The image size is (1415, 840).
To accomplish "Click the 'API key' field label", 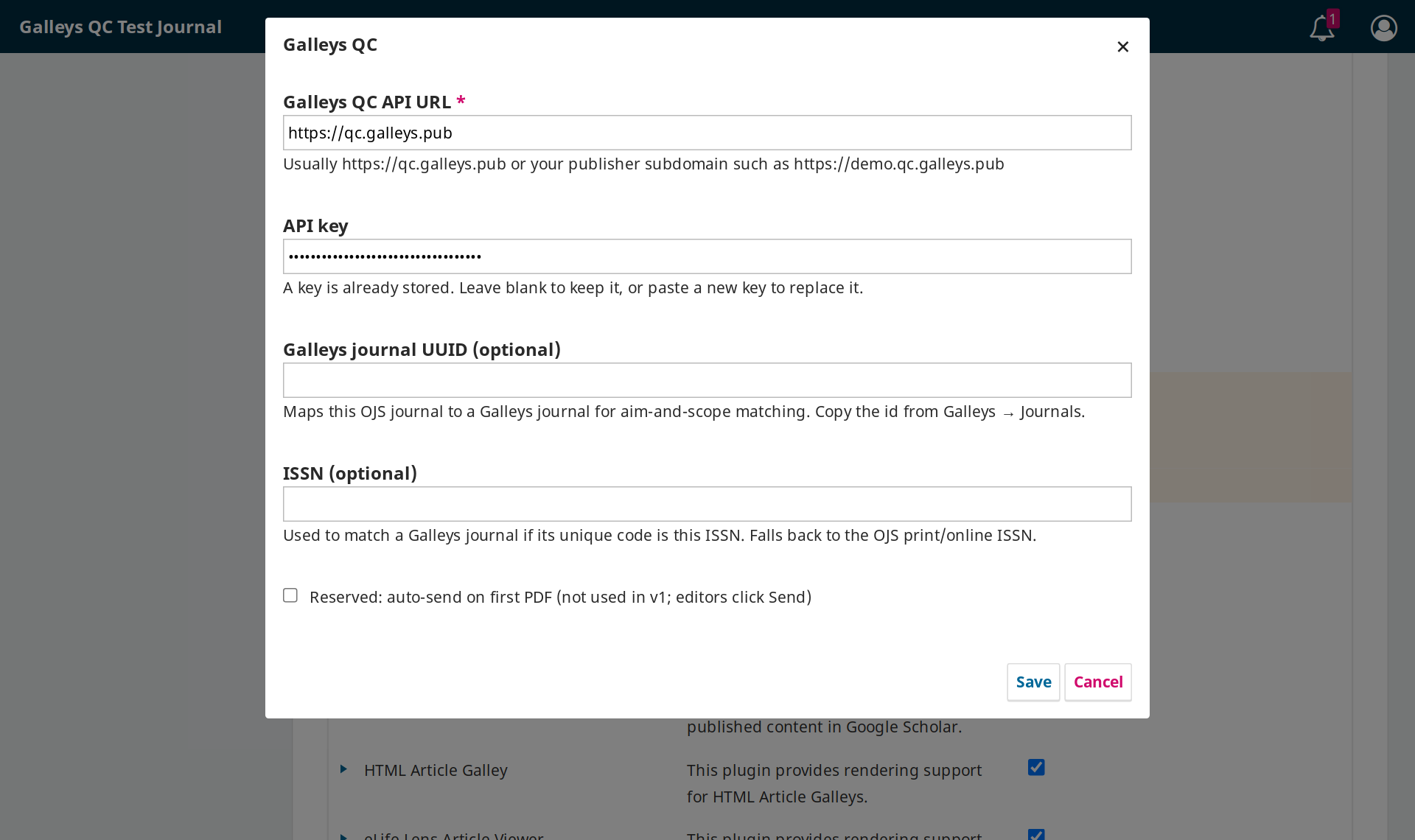I will [315, 225].
